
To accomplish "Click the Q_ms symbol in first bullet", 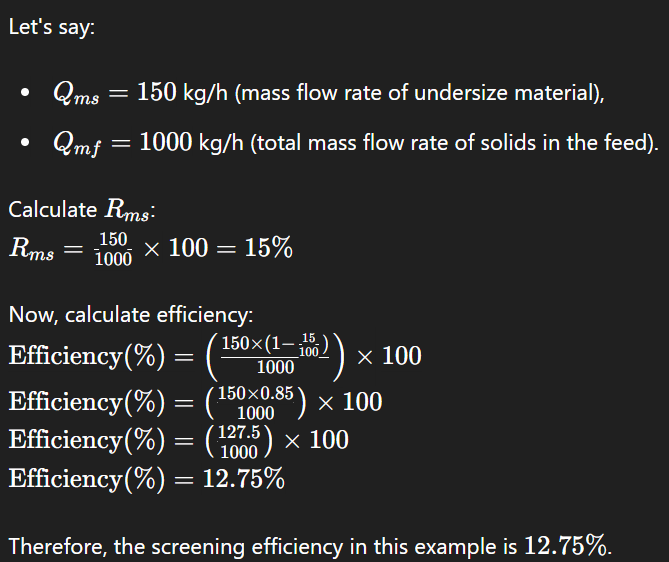I will [x=75, y=94].
